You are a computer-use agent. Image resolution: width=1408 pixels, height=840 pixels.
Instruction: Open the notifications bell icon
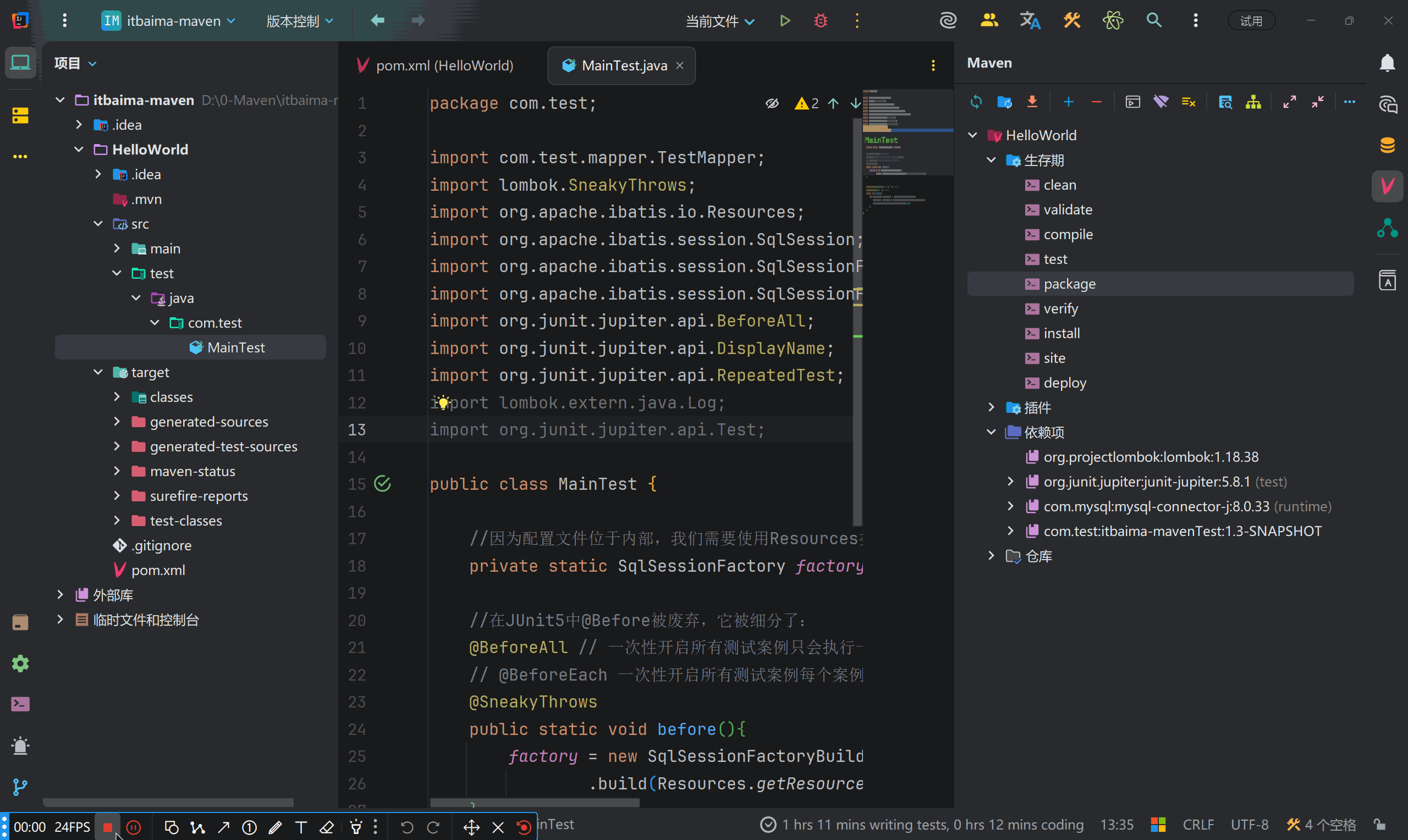pyautogui.click(x=1387, y=63)
